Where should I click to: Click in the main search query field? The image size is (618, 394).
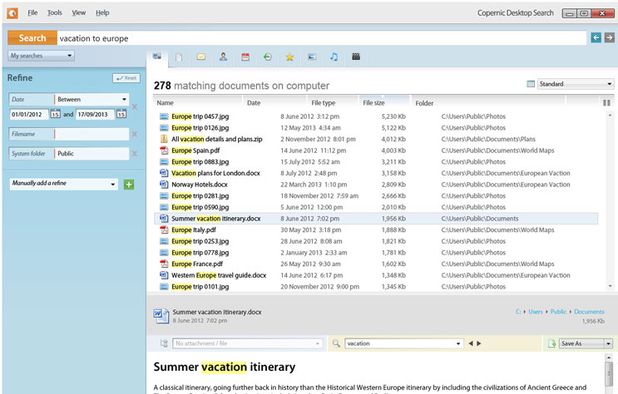click(321, 38)
